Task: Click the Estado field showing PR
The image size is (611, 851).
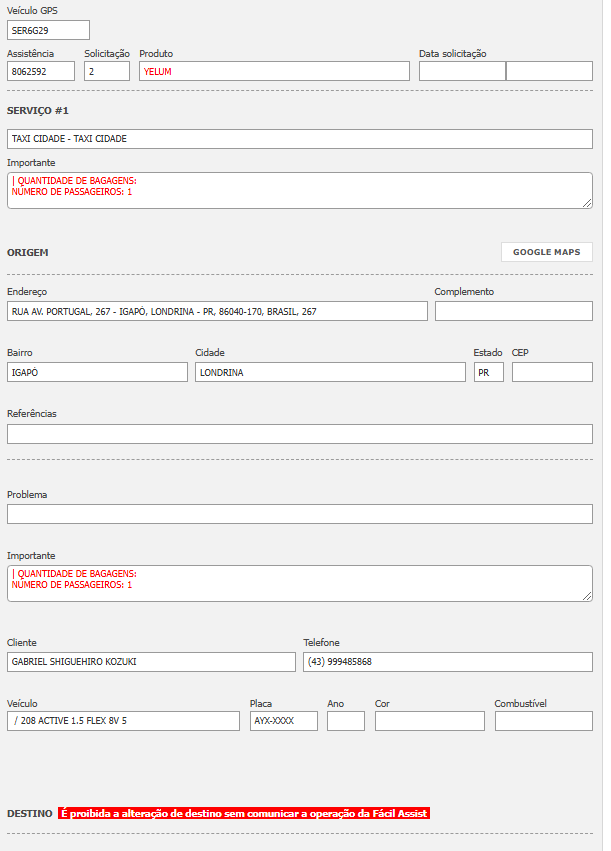Action: 488,372
